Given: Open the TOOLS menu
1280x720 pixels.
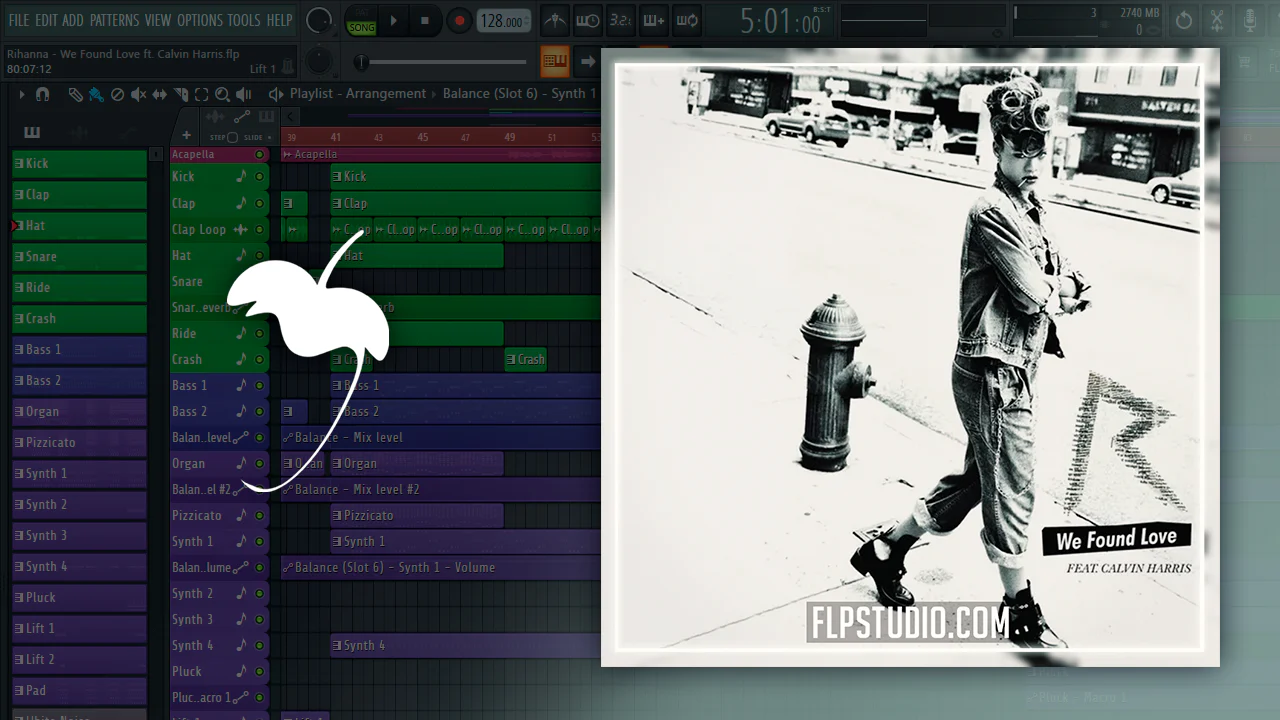Looking at the screenshot, I should click(x=244, y=20).
